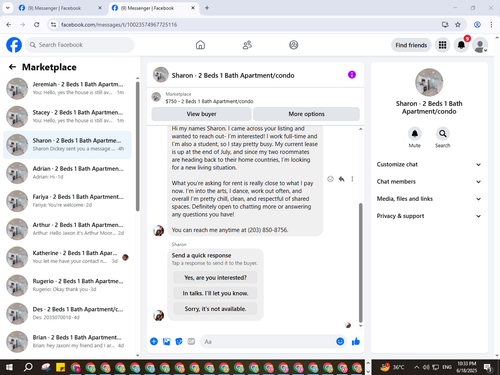
Task: Send quick response 'Sorry, it's not available.'
Action: [x=215, y=309]
